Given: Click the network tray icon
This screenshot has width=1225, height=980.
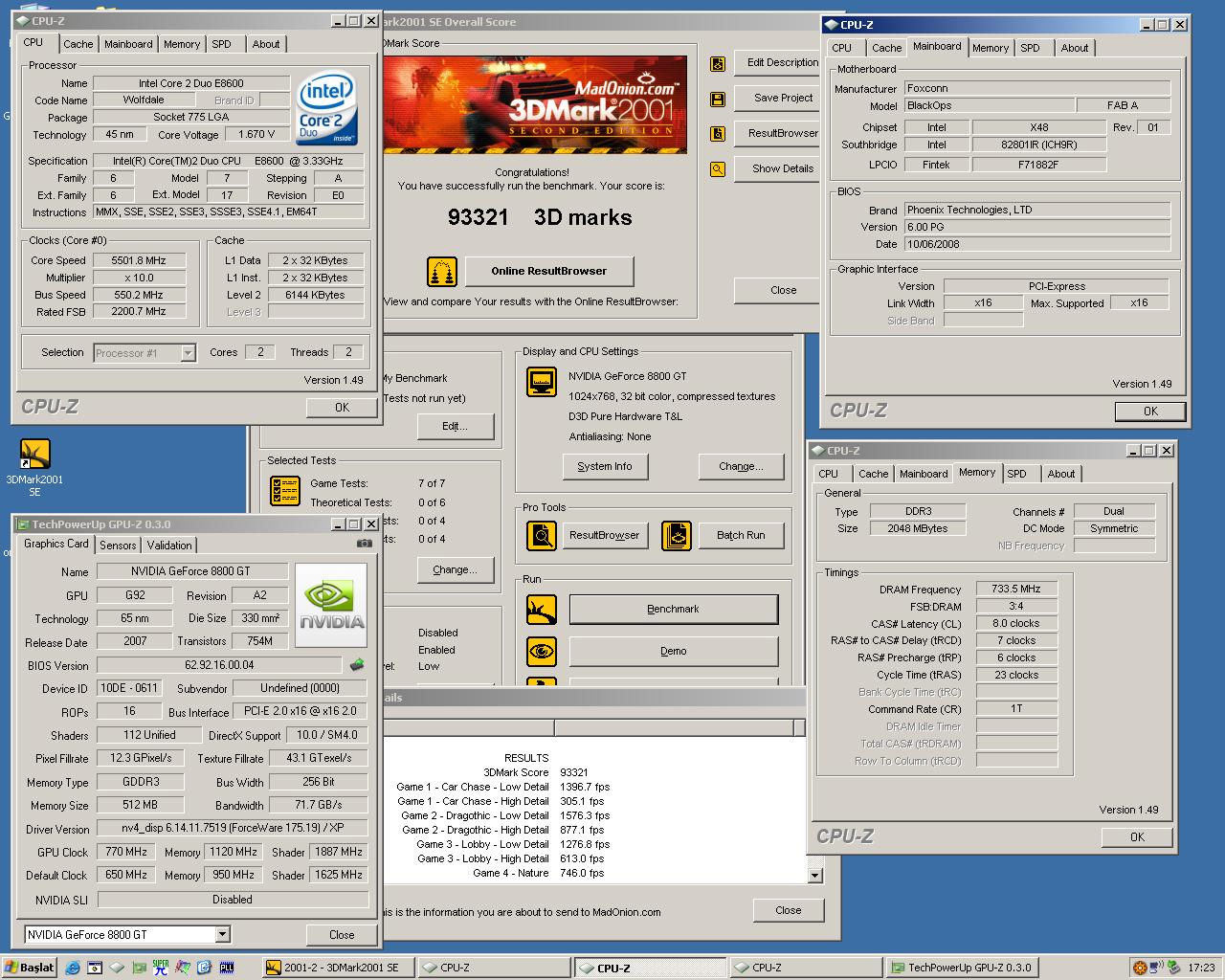Looking at the screenshot, I should (x=1156, y=968).
